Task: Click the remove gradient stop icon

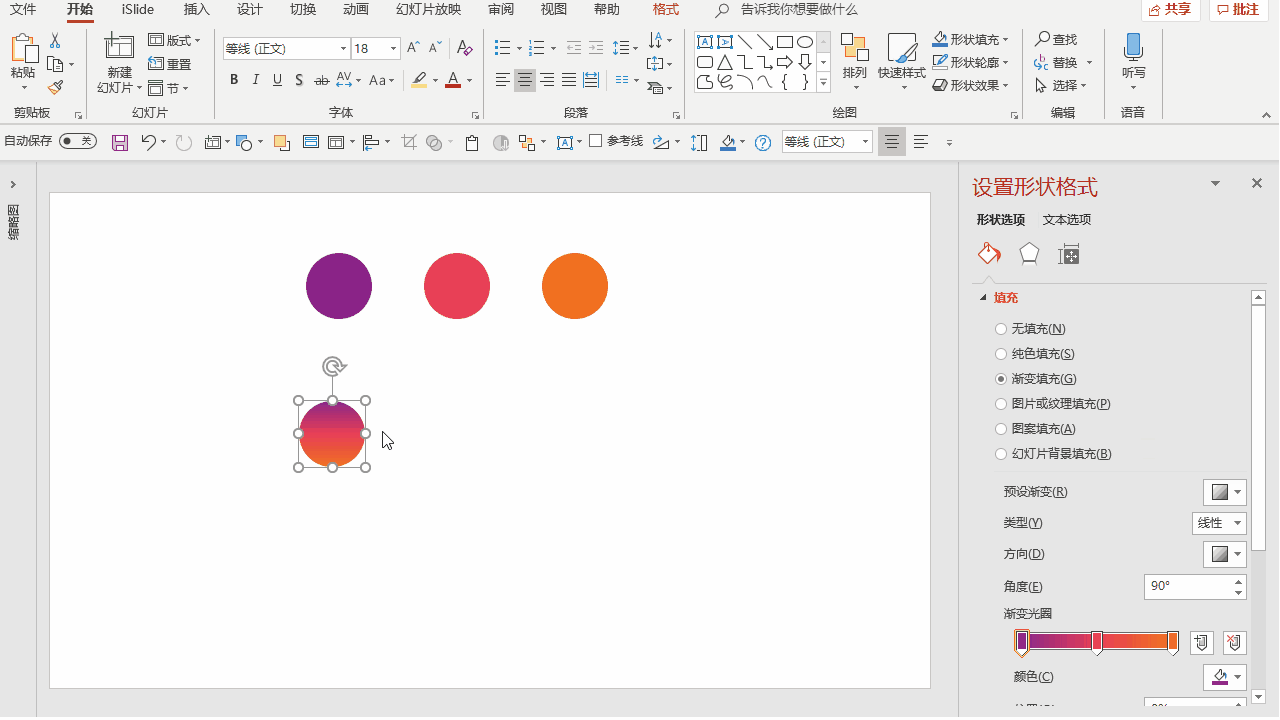Action: pyautogui.click(x=1235, y=642)
